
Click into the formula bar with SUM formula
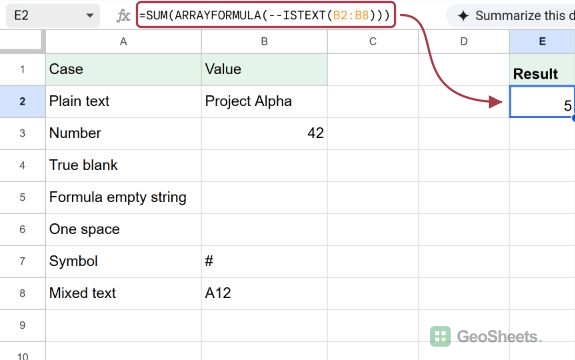(x=266, y=15)
